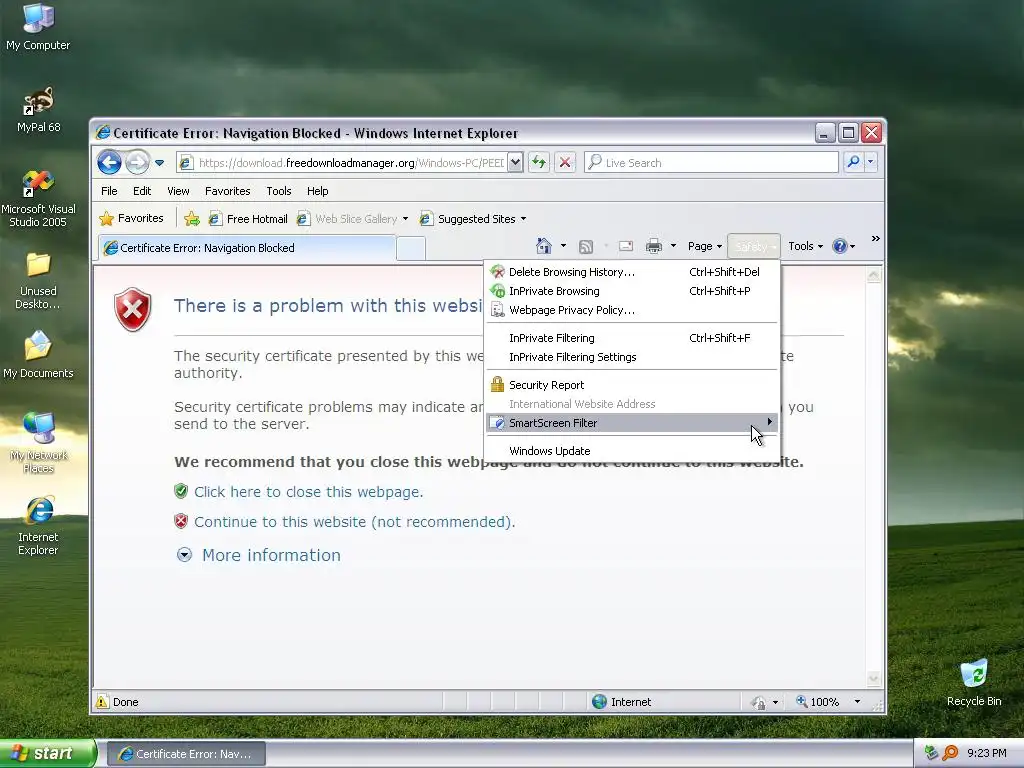Open My Computer desktop icon
This screenshot has width=1024, height=768.
[38, 26]
